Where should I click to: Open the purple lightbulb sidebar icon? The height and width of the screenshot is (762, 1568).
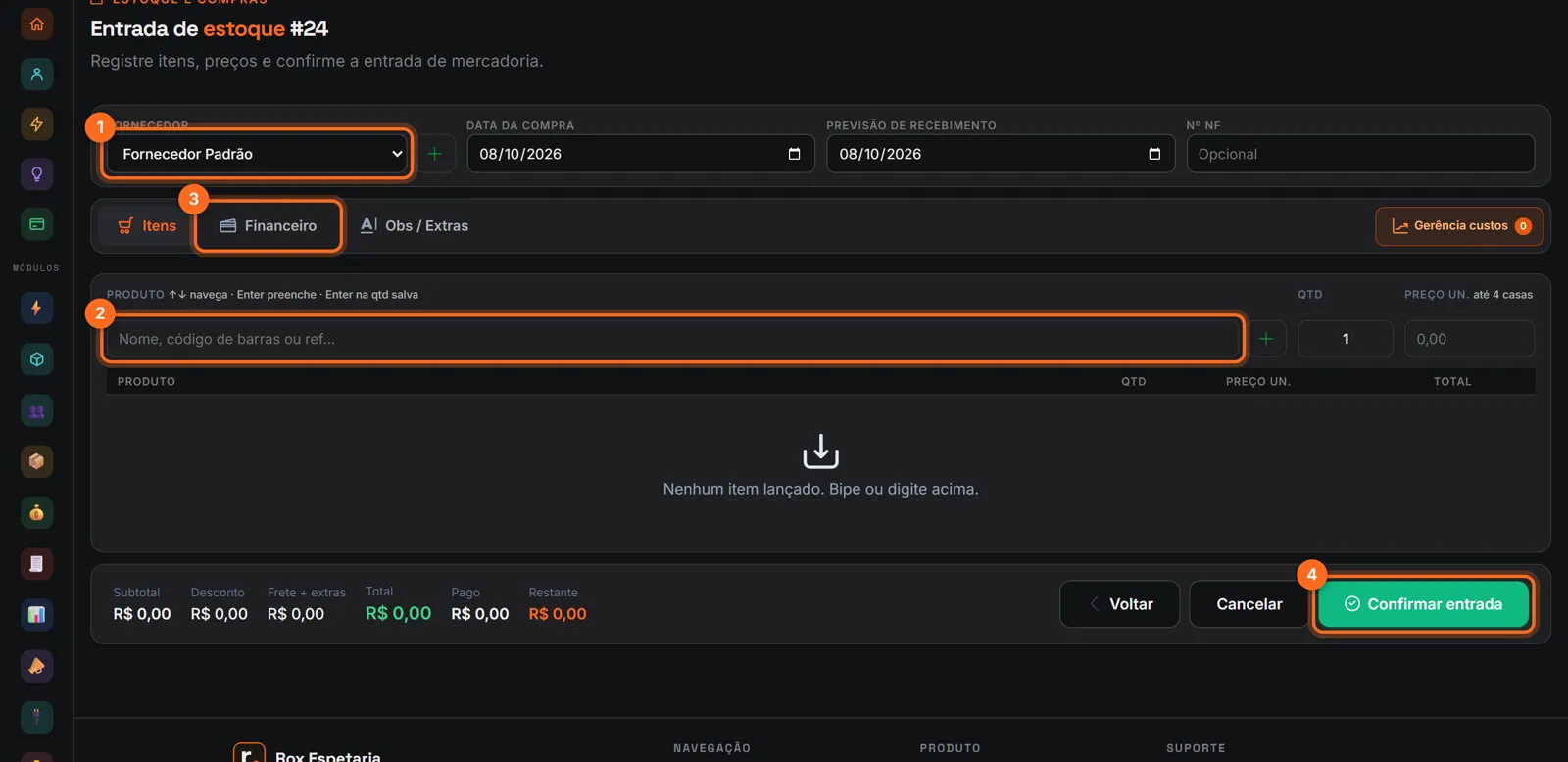[x=36, y=173]
